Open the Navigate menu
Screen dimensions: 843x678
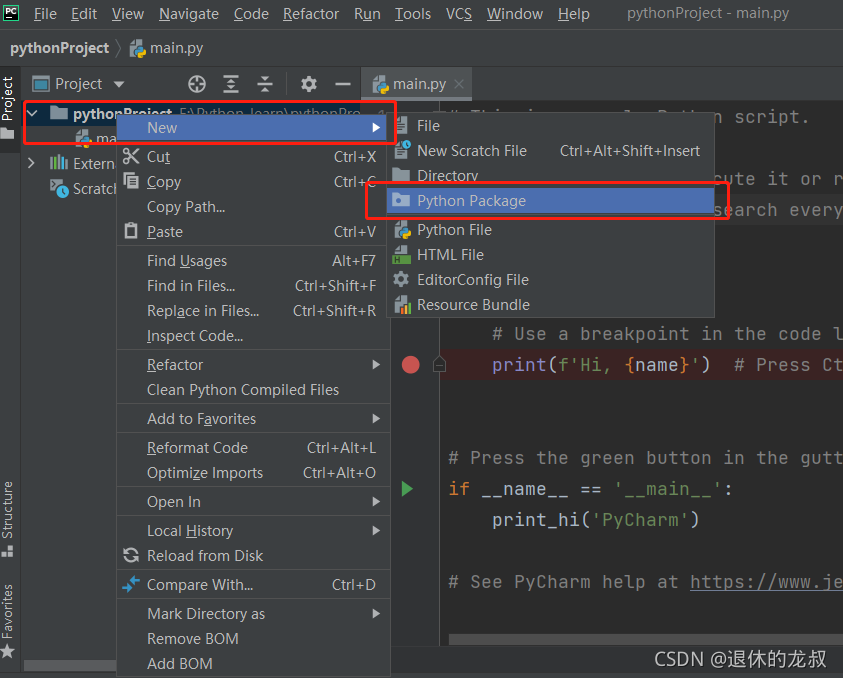[x=189, y=13]
